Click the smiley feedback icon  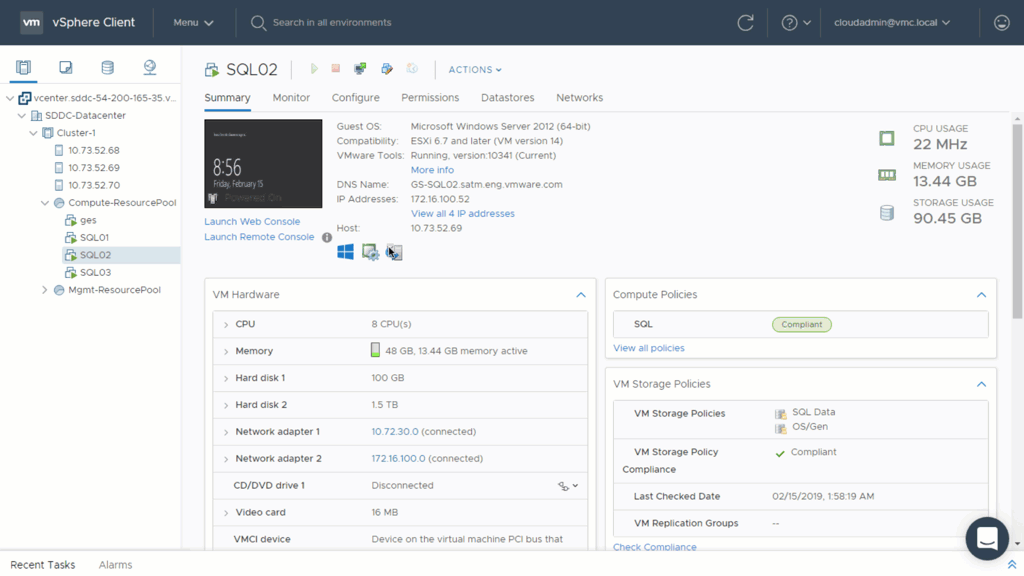tap(1002, 23)
